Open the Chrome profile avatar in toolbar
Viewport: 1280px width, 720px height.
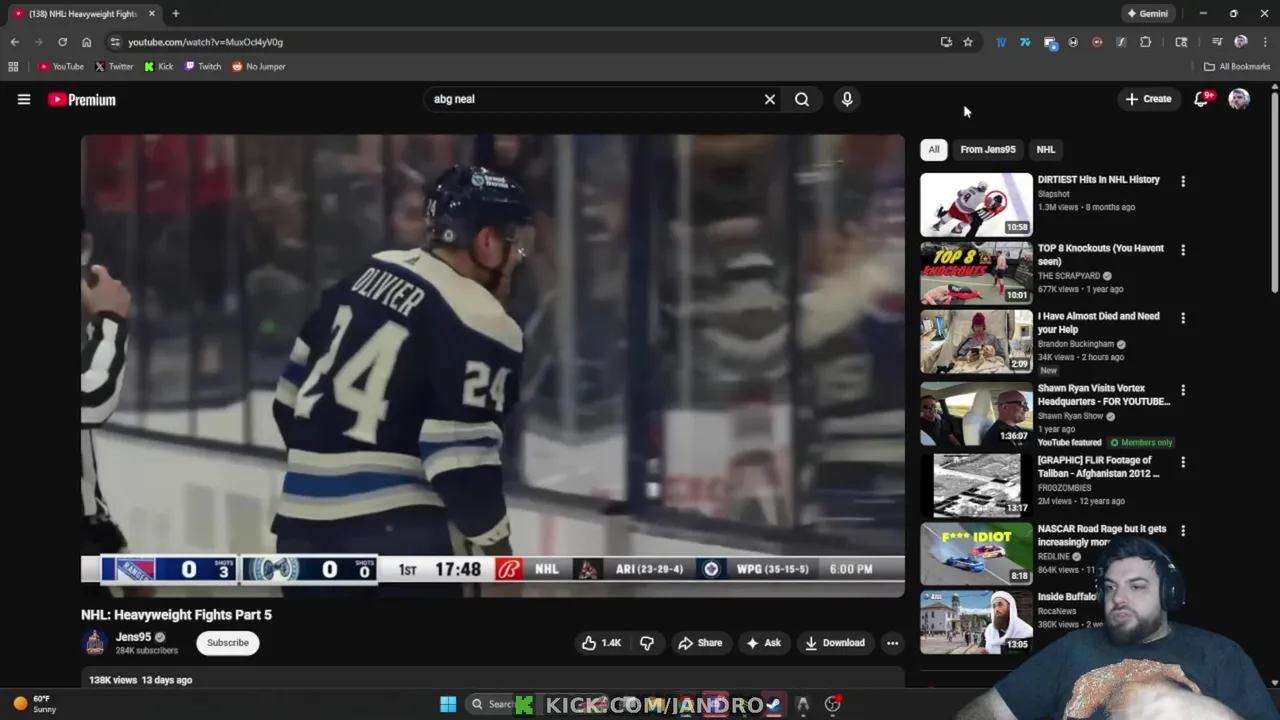tap(1241, 42)
